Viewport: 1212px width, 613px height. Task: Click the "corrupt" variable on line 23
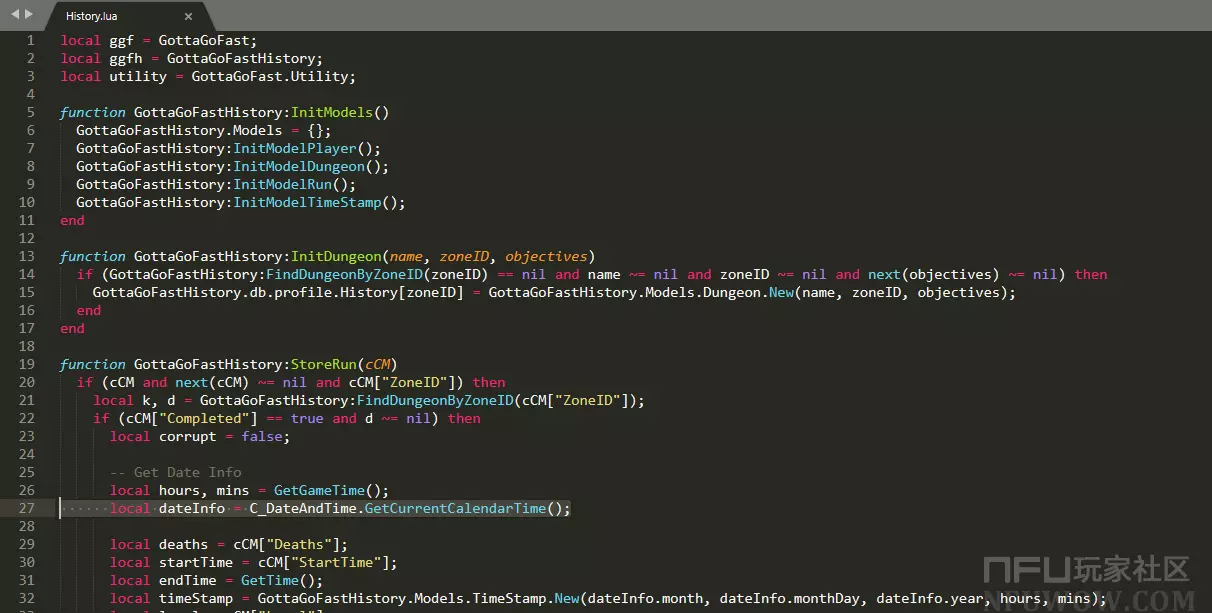pyautogui.click(x=187, y=436)
